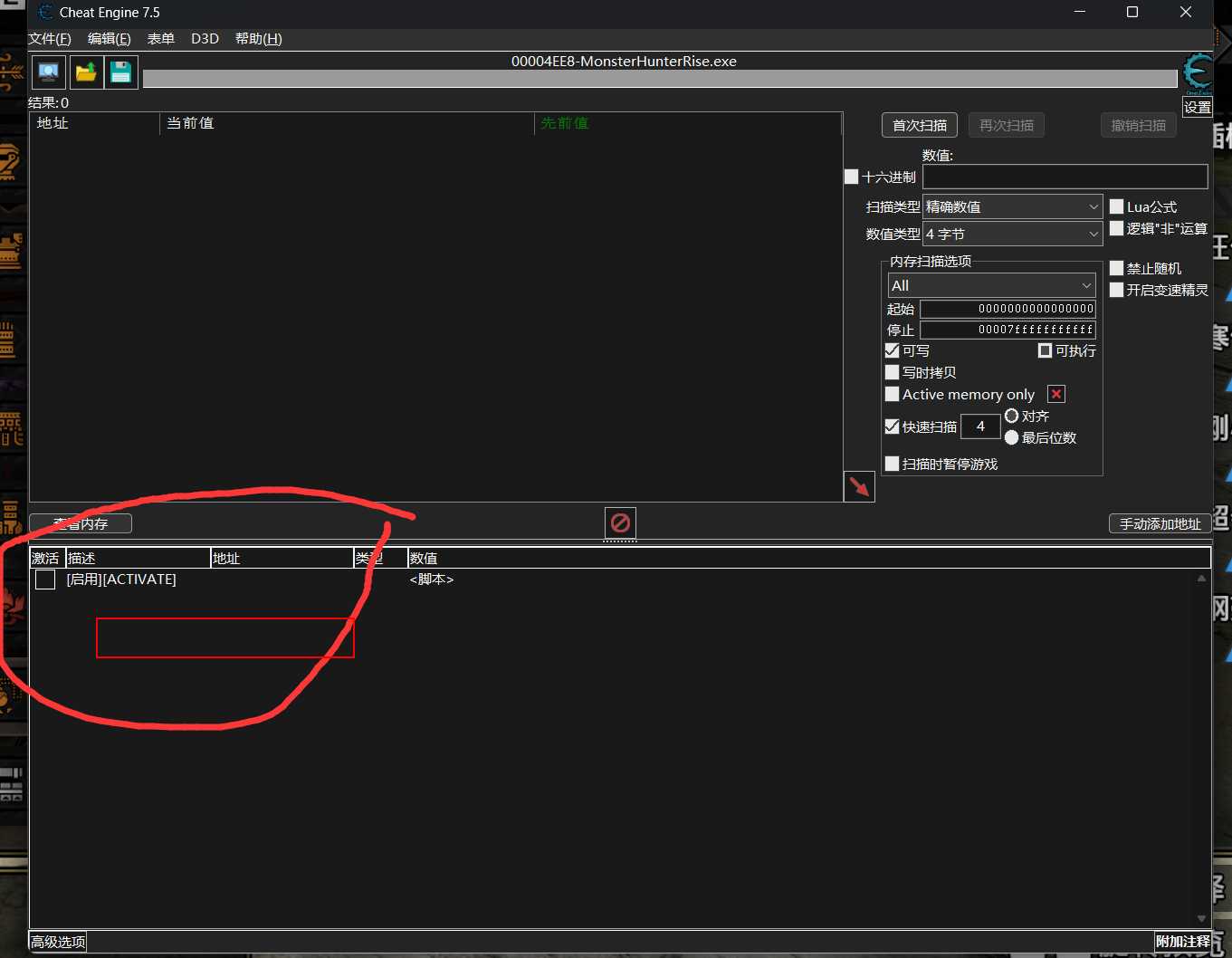Enable the 禁止随机 checkbox
The image size is (1232, 958).
tap(1116, 268)
